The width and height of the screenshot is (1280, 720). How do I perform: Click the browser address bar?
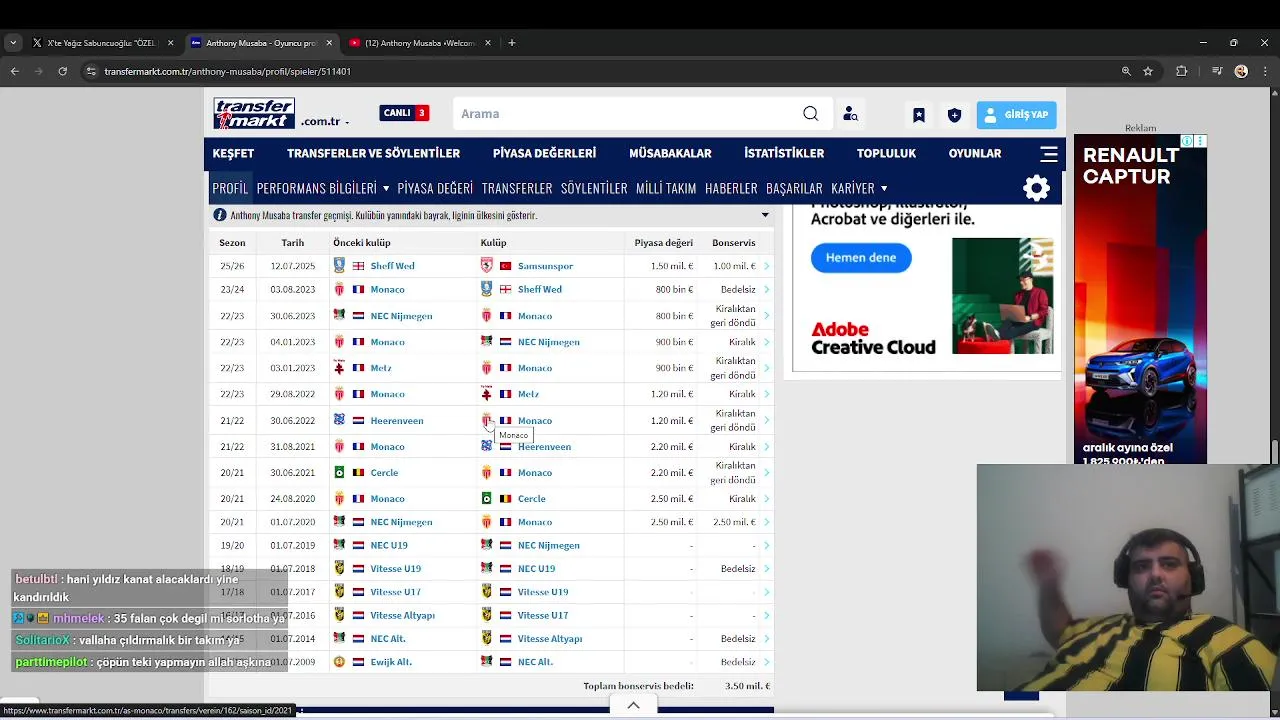[x=600, y=71]
